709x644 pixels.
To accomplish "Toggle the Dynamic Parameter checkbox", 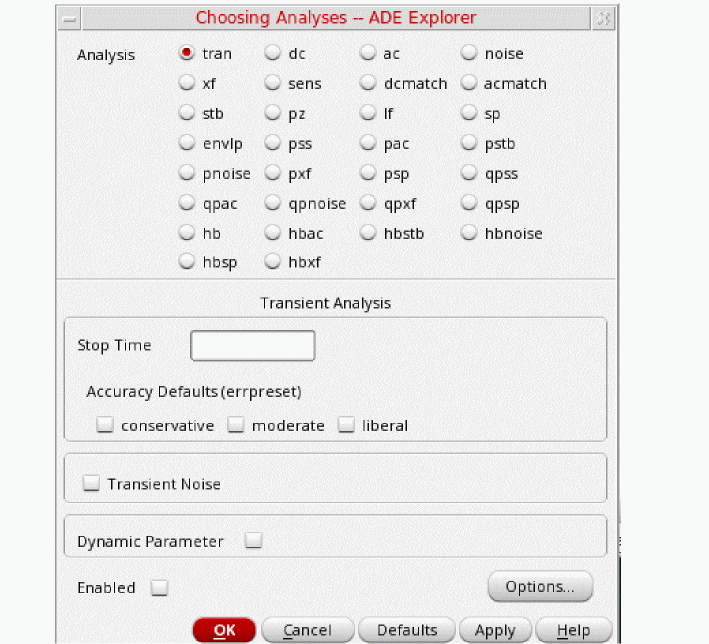I will tap(253, 540).
